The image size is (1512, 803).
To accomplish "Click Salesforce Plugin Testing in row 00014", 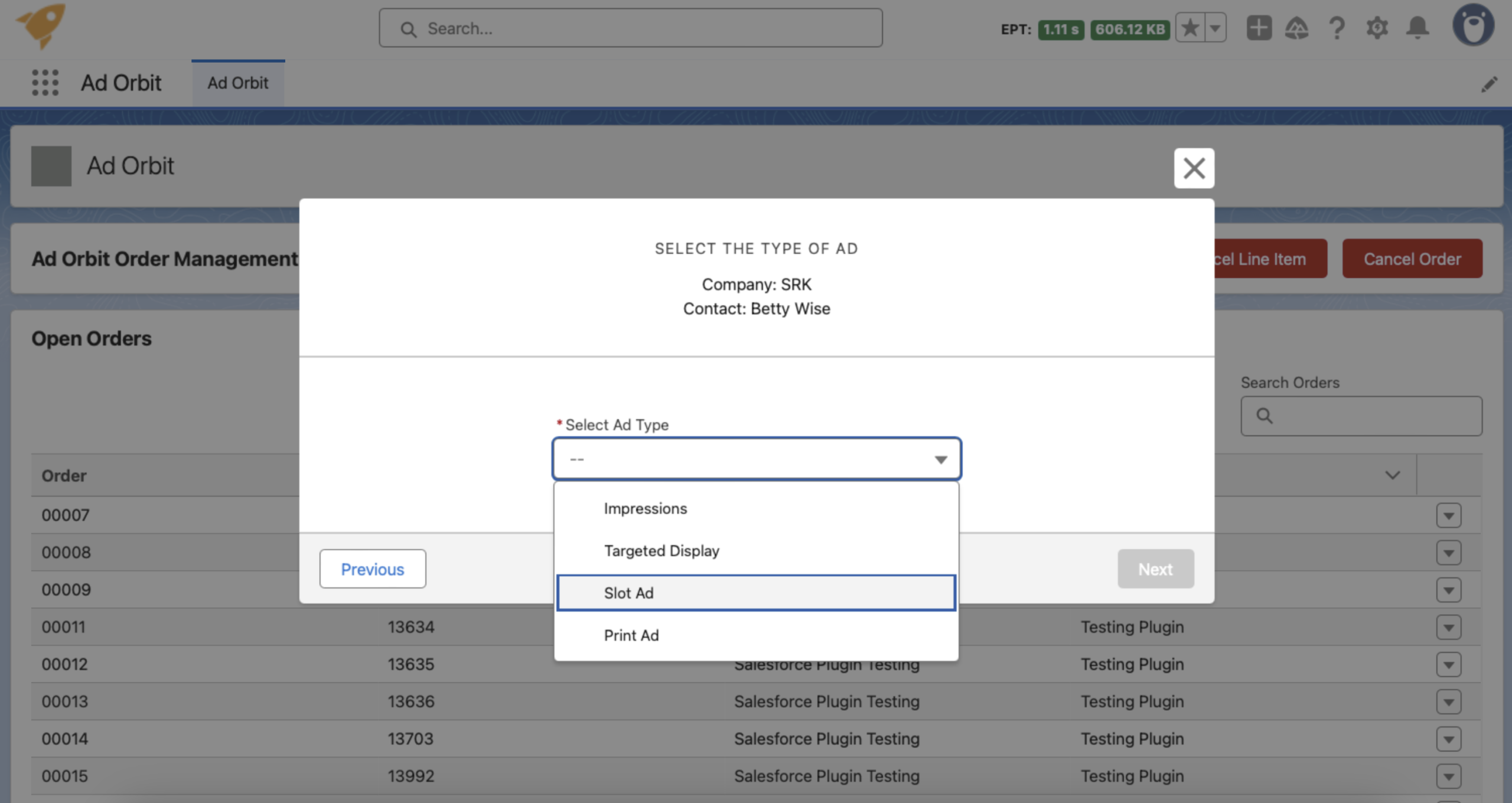I will click(x=827, y=739).
